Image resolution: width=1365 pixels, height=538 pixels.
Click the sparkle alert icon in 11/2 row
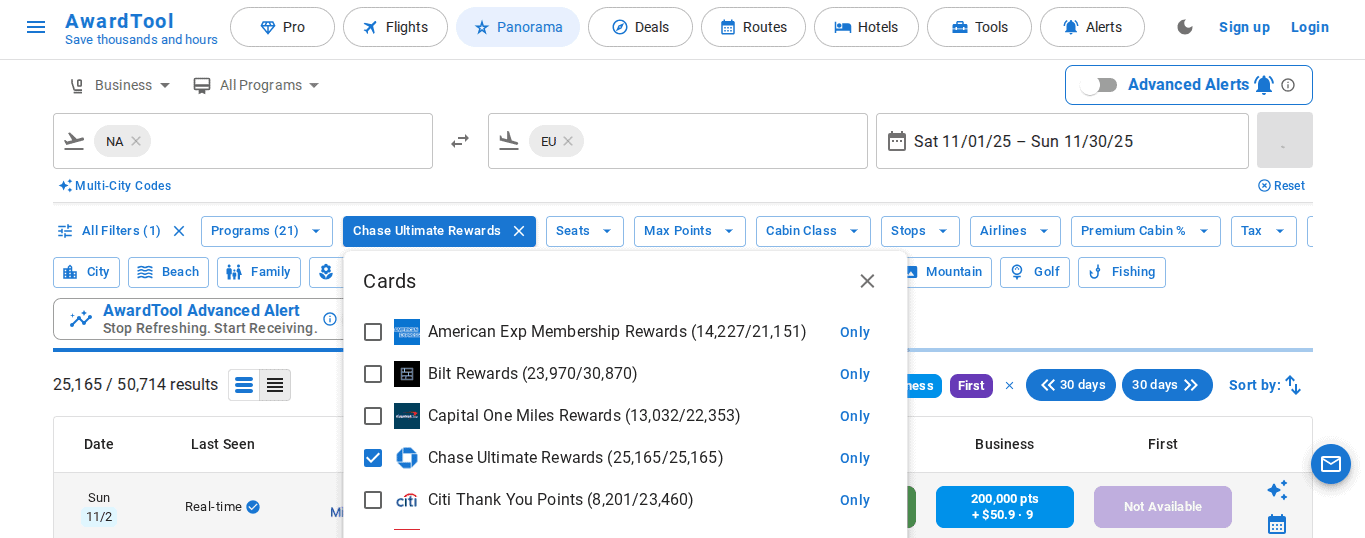pyautogui.click(x=1277, y=490)
